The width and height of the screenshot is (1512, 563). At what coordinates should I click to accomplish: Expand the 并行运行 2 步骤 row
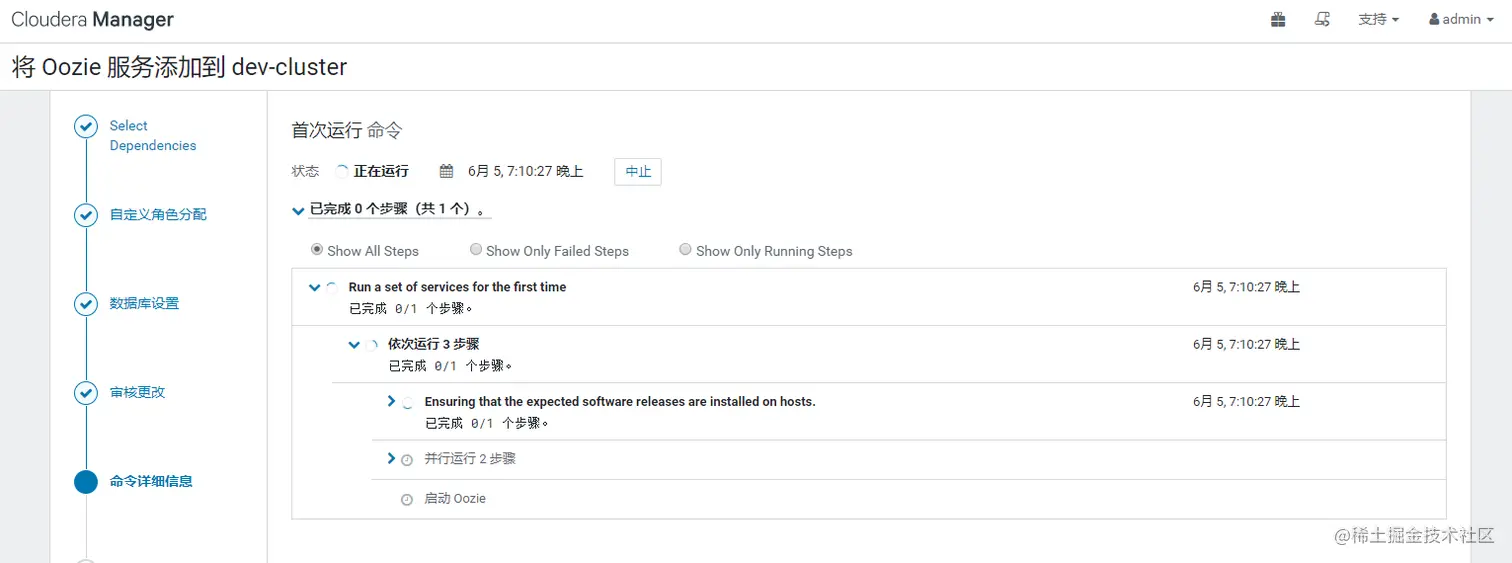coord(391,459)
